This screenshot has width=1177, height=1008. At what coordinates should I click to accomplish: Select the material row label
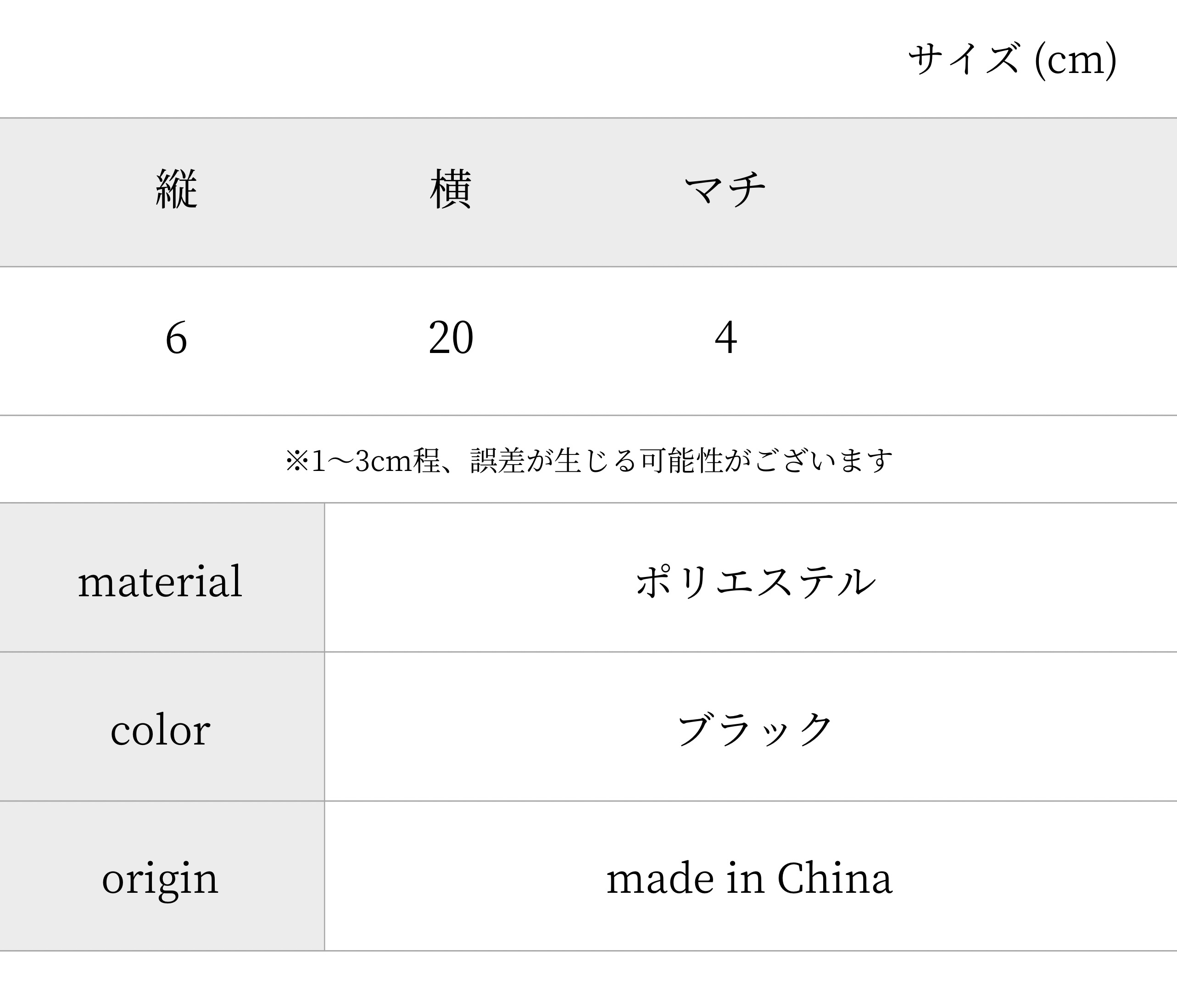coord(160,581)
